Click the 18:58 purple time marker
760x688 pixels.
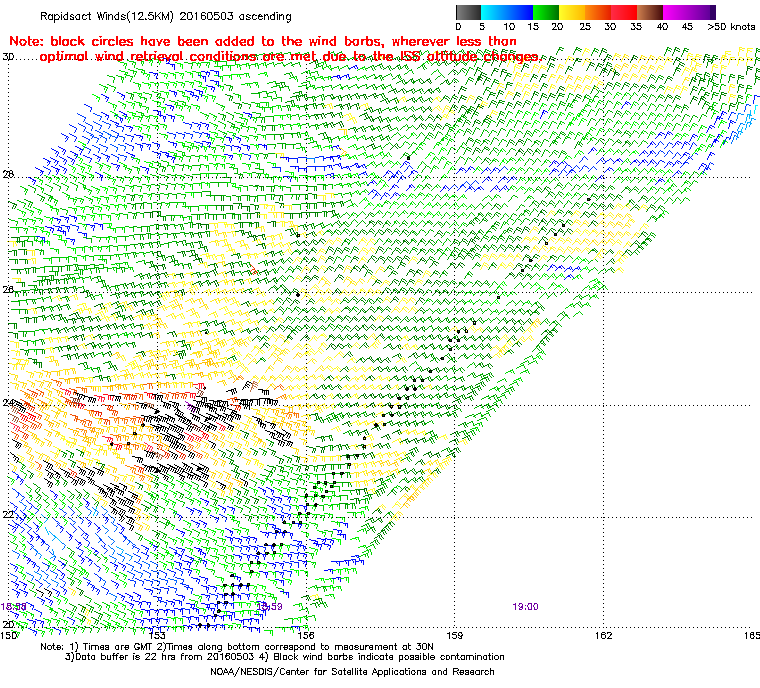[13, 607]
